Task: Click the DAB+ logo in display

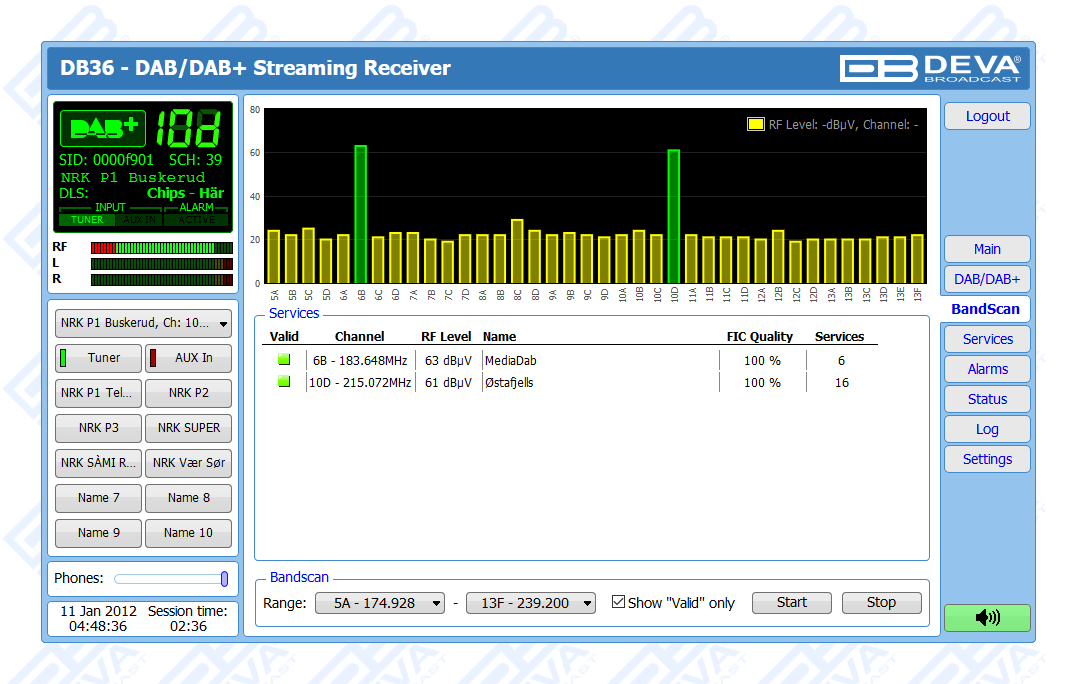Action: tap(103, 128)
